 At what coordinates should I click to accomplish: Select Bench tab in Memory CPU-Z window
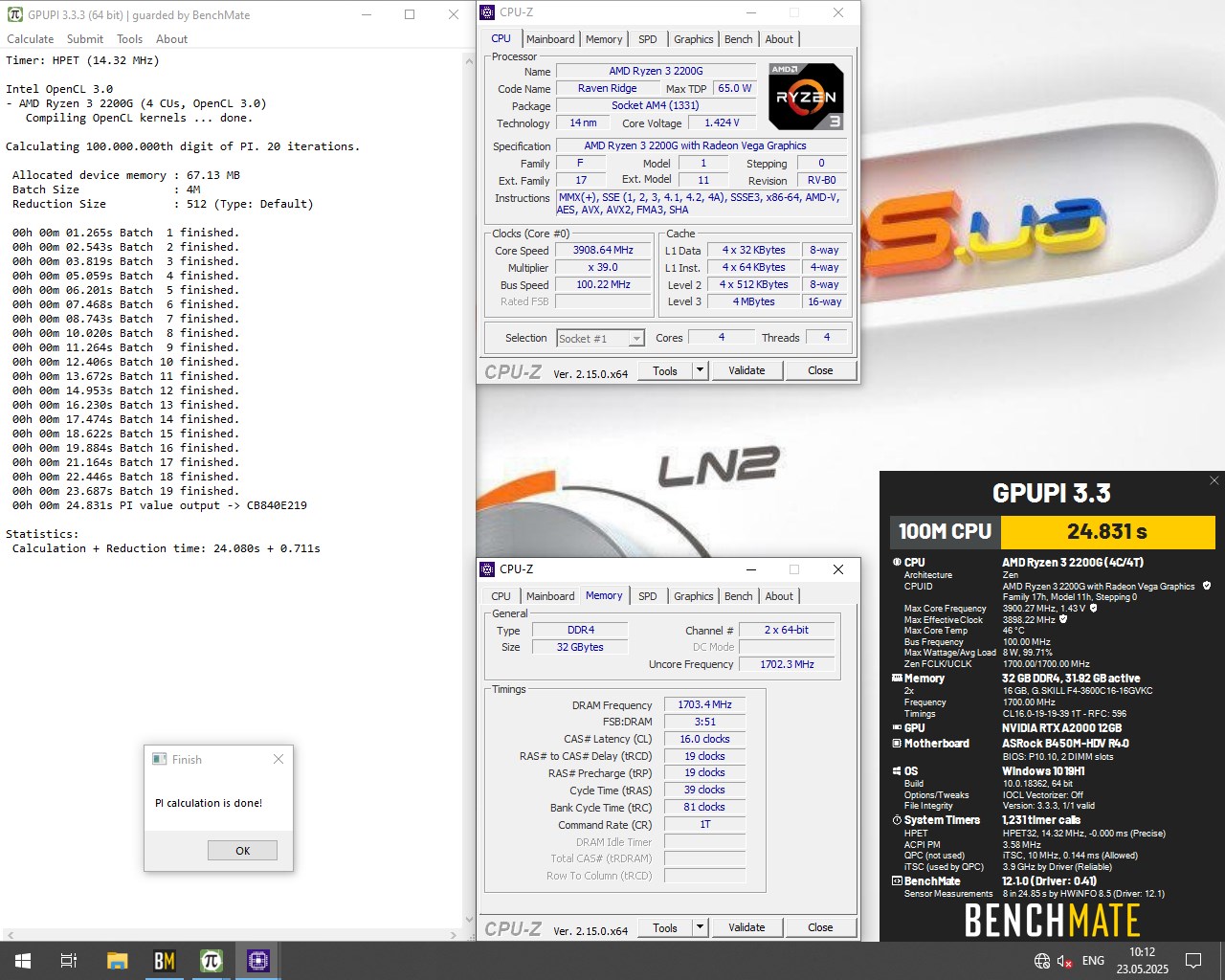tap(738, 596)
